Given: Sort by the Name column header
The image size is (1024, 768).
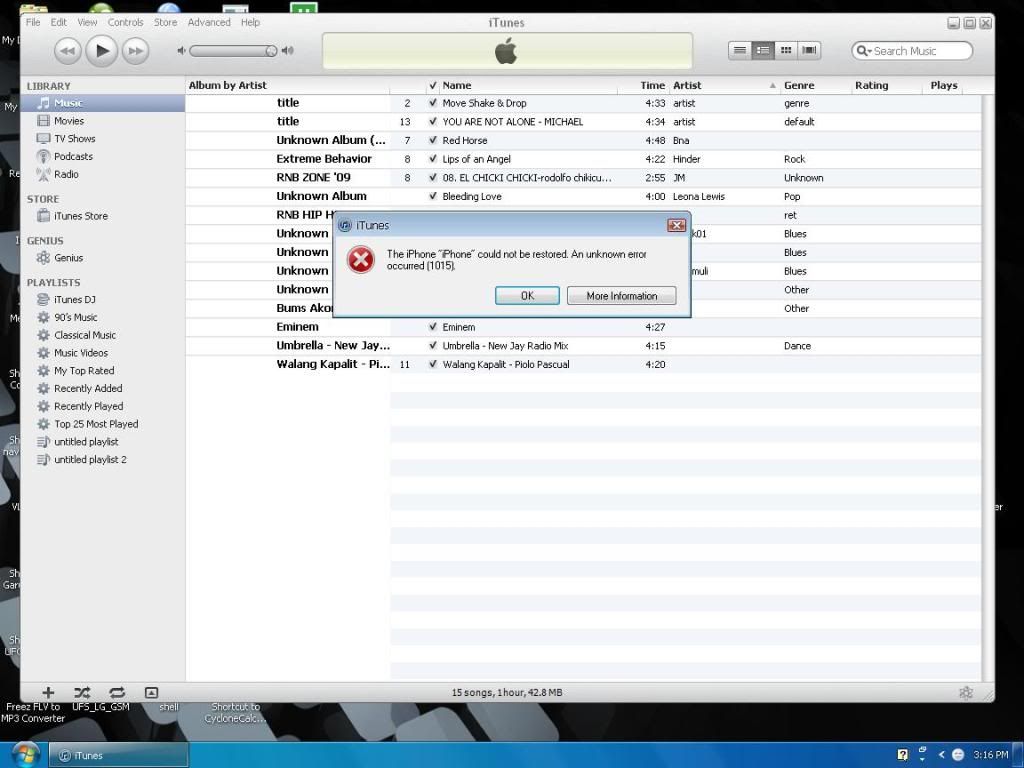Looking at the screenshot, I should 530,86.
